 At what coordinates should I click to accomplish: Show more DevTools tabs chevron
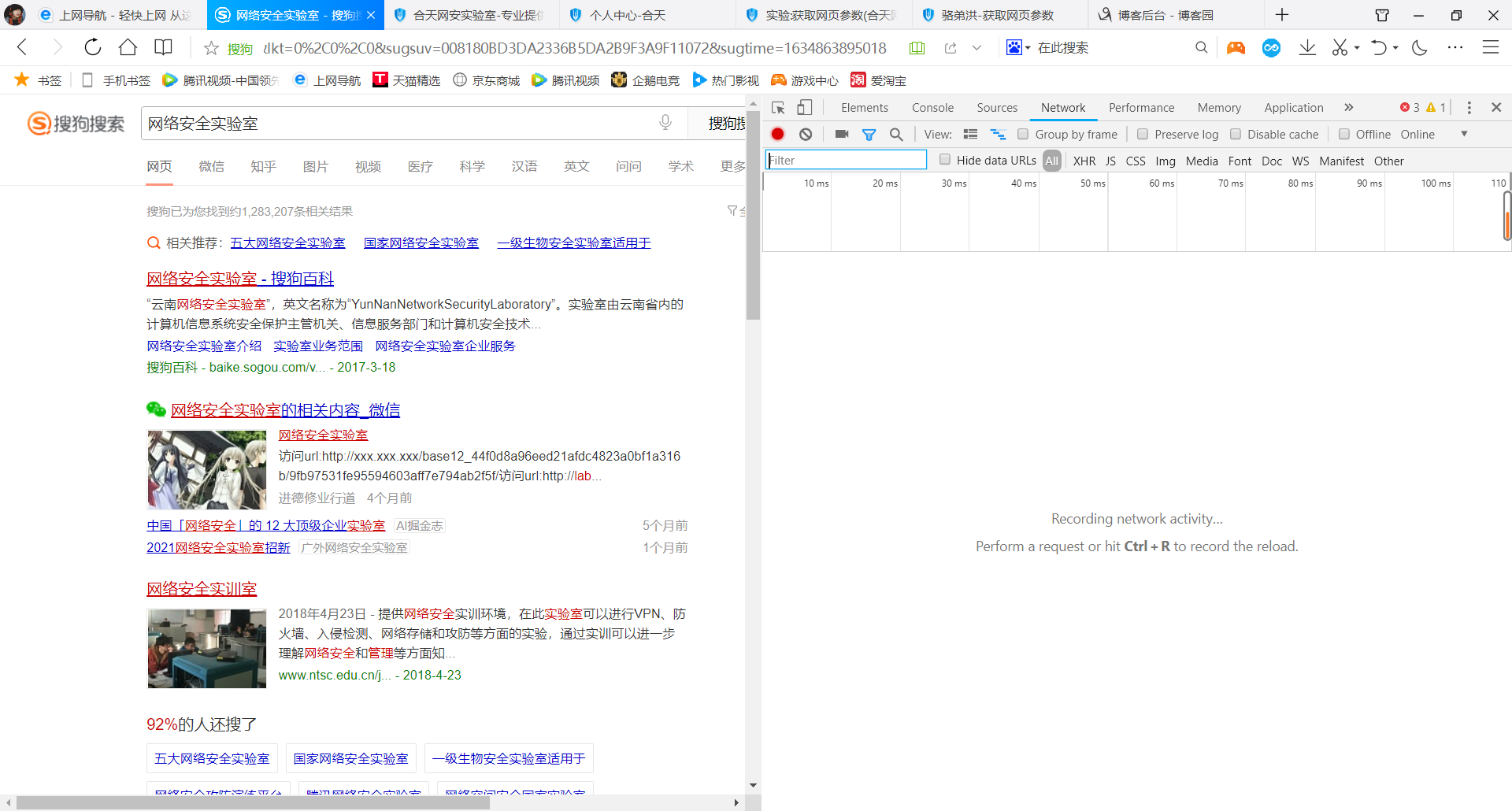pyautogui.click(x=1349, y=108)
